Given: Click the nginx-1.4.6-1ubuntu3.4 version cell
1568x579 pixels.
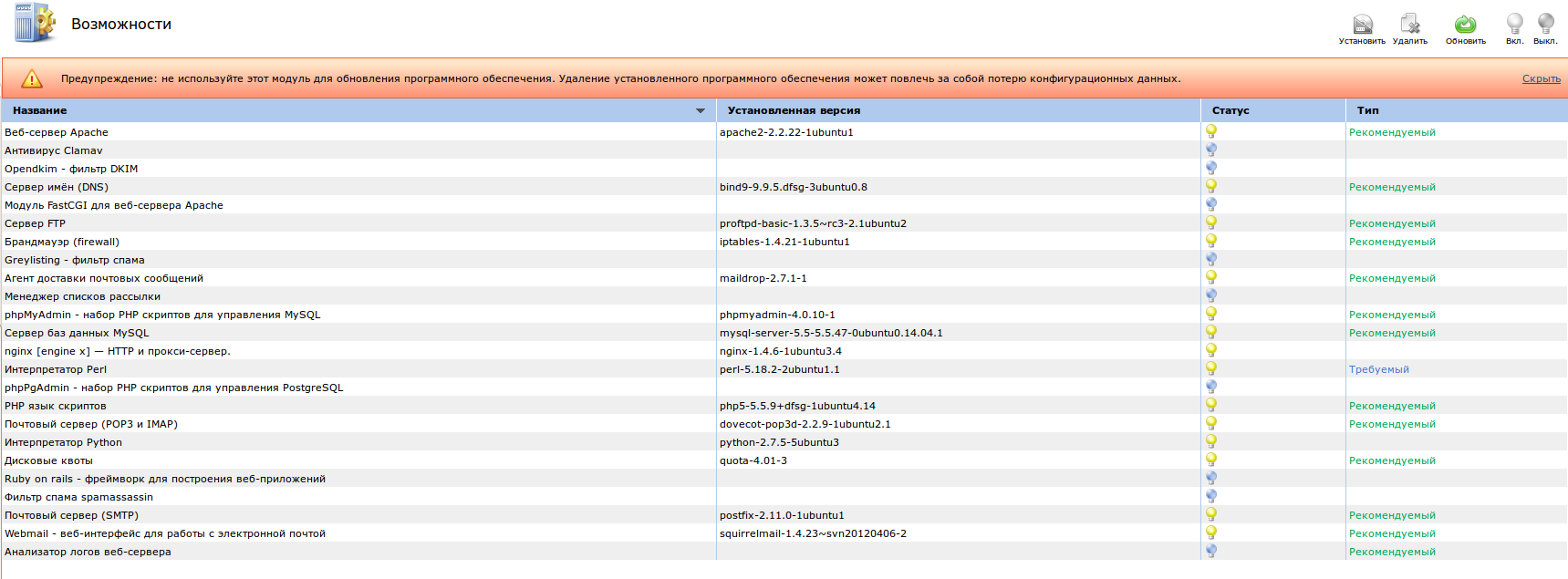Looking at the screenshot, I should click(x=781, y=351).
